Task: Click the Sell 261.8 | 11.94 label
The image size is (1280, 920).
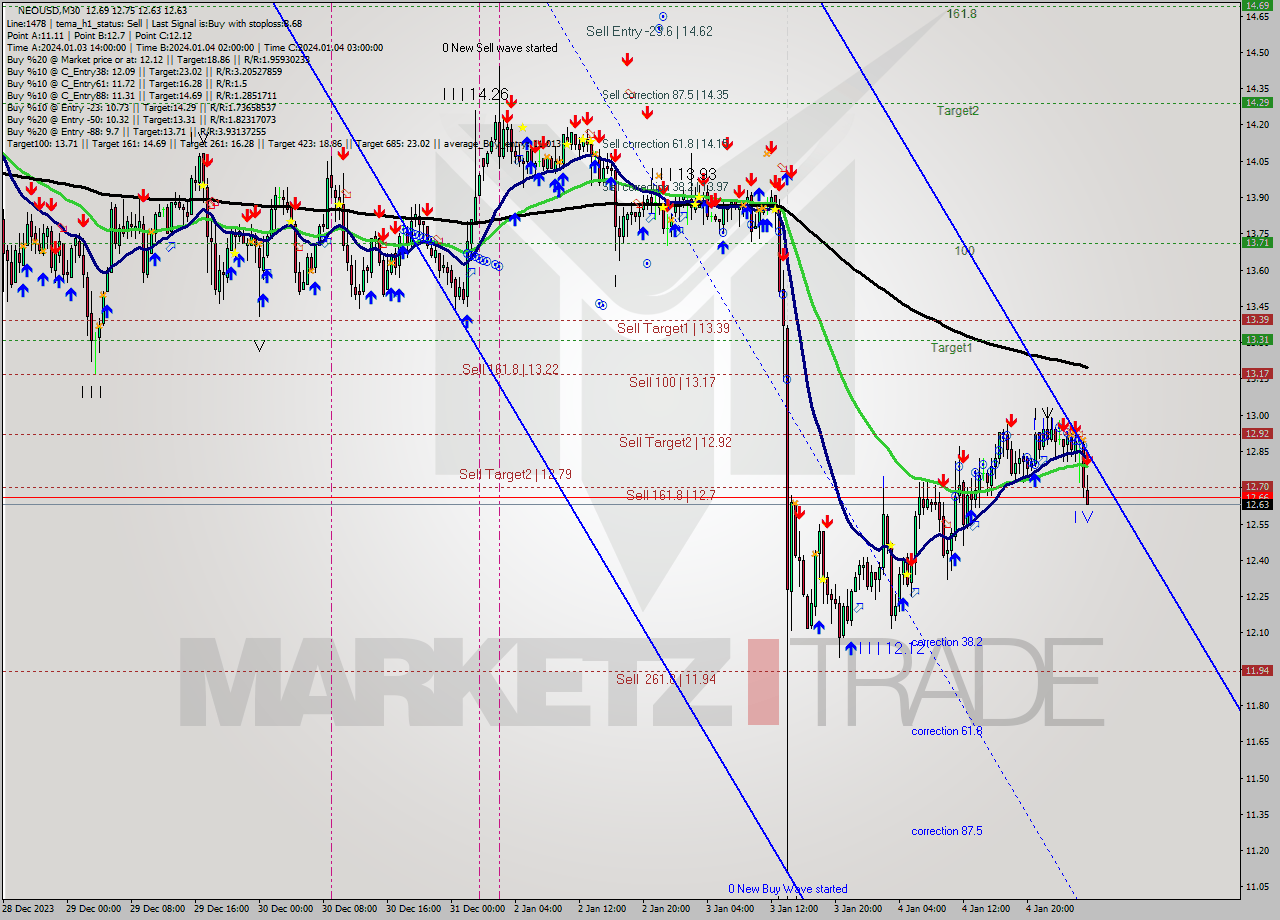Action: pos(666,679)
